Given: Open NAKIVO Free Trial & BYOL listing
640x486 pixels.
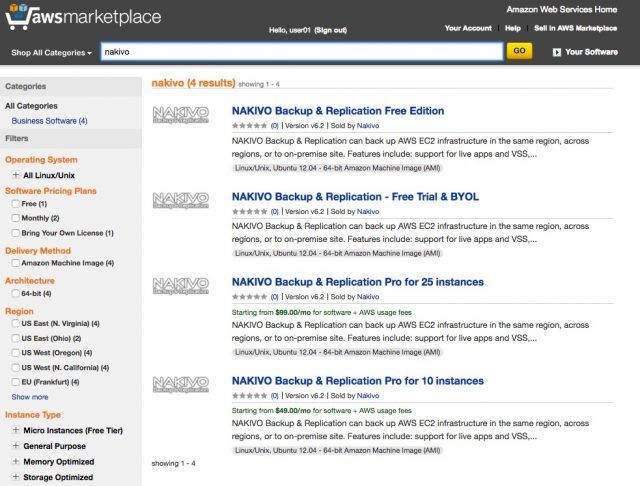Looking at the screenshot, I should [355, 197].
